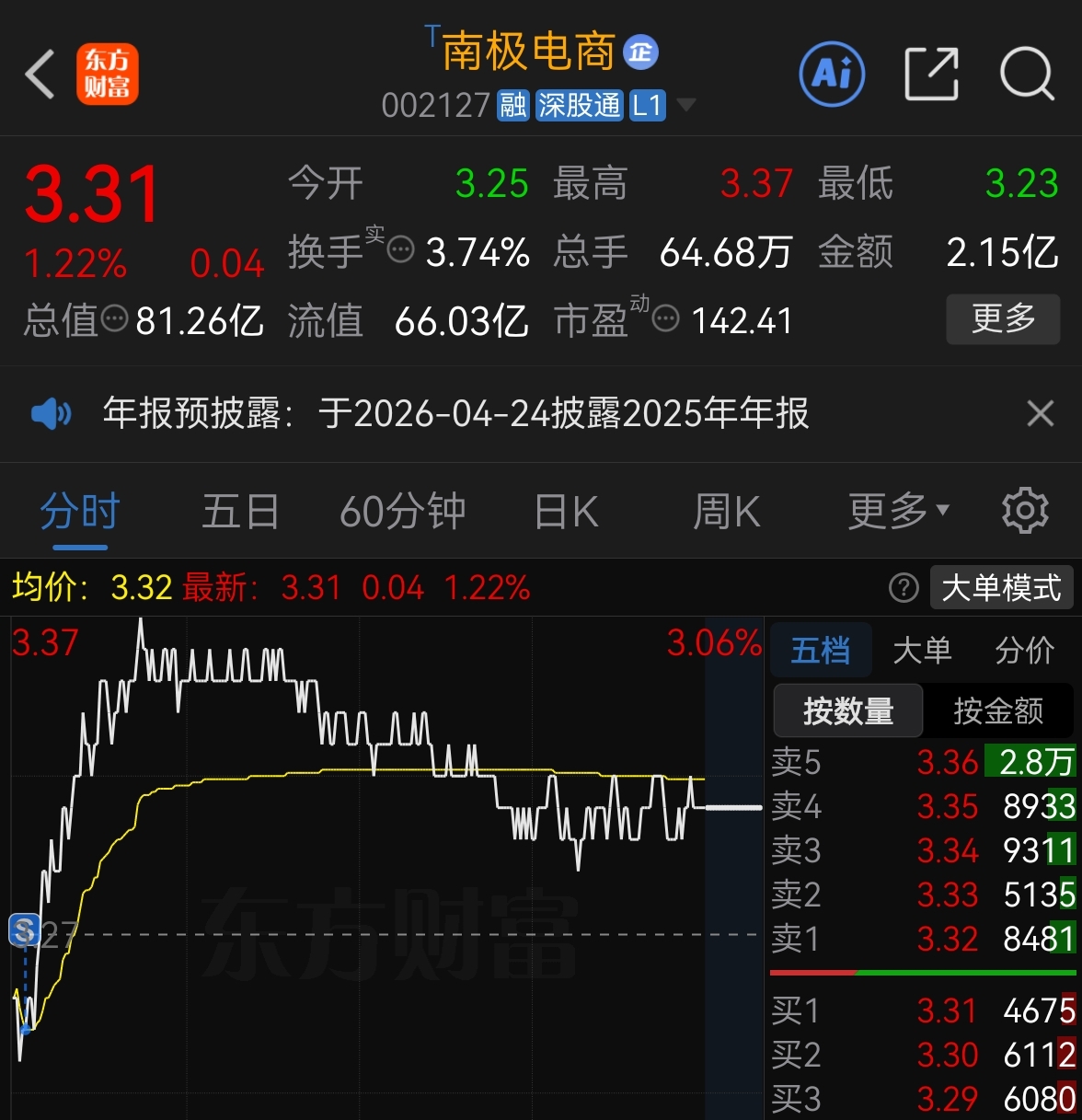Tap info icon beside 总值

click(114, 319)
